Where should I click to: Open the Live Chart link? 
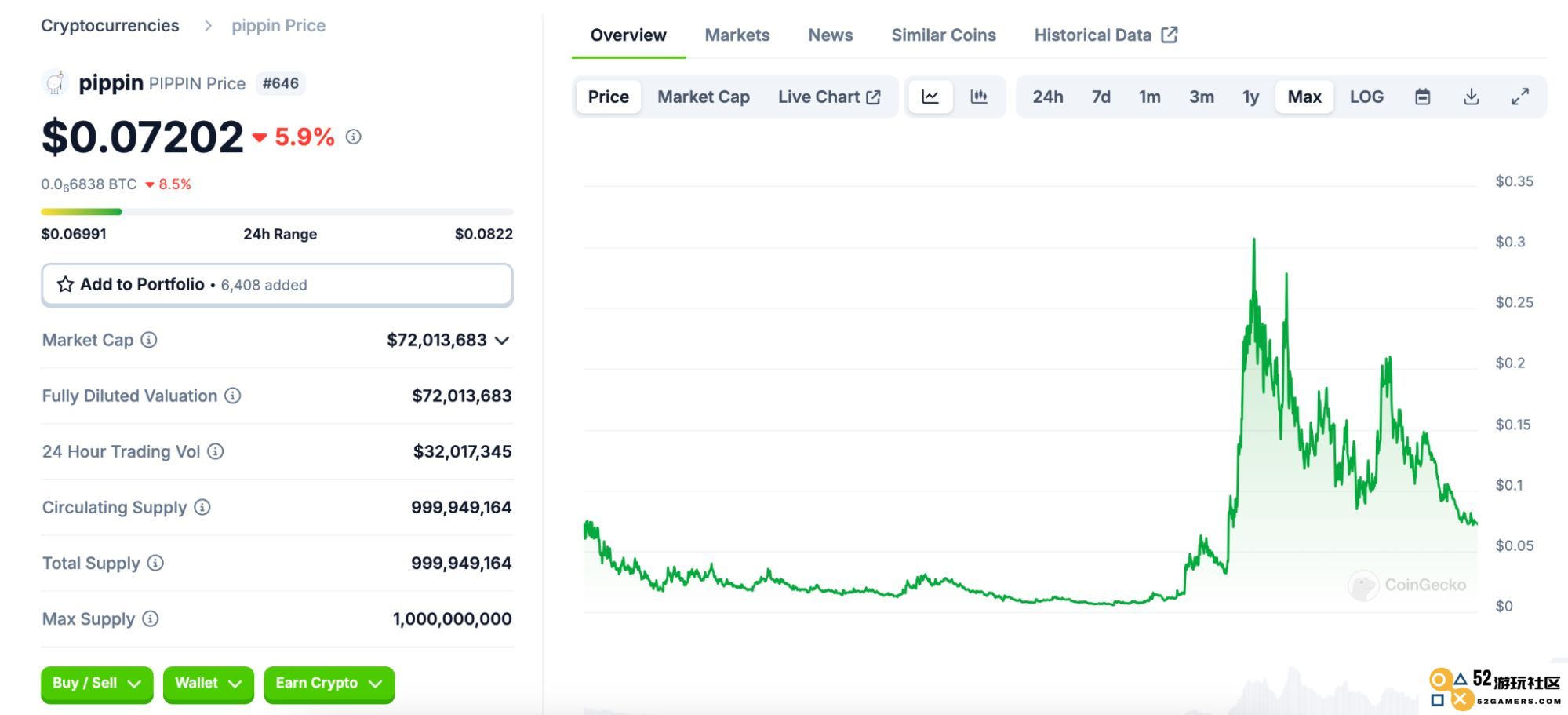[x=829, y=97]
